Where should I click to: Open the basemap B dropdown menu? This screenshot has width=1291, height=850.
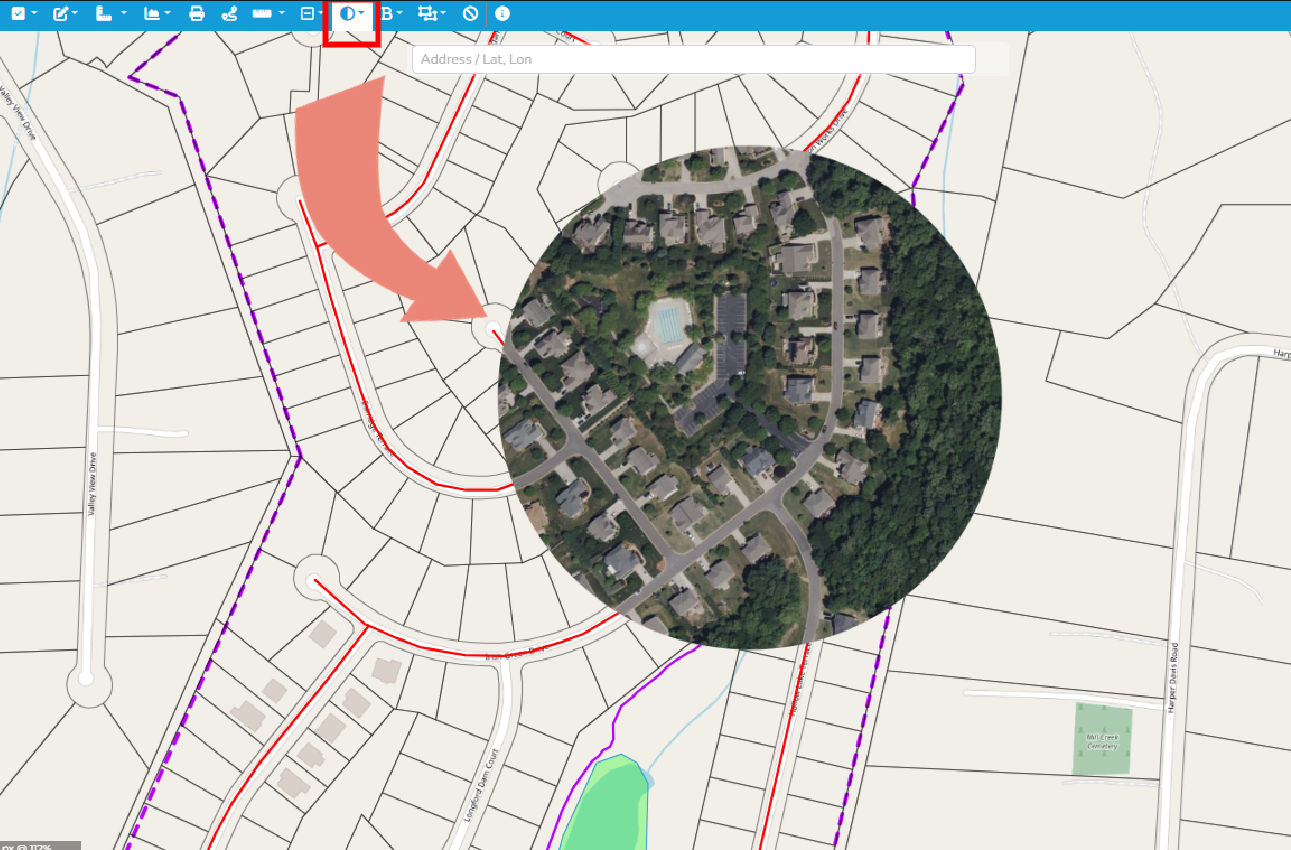(x=397, y=14)
